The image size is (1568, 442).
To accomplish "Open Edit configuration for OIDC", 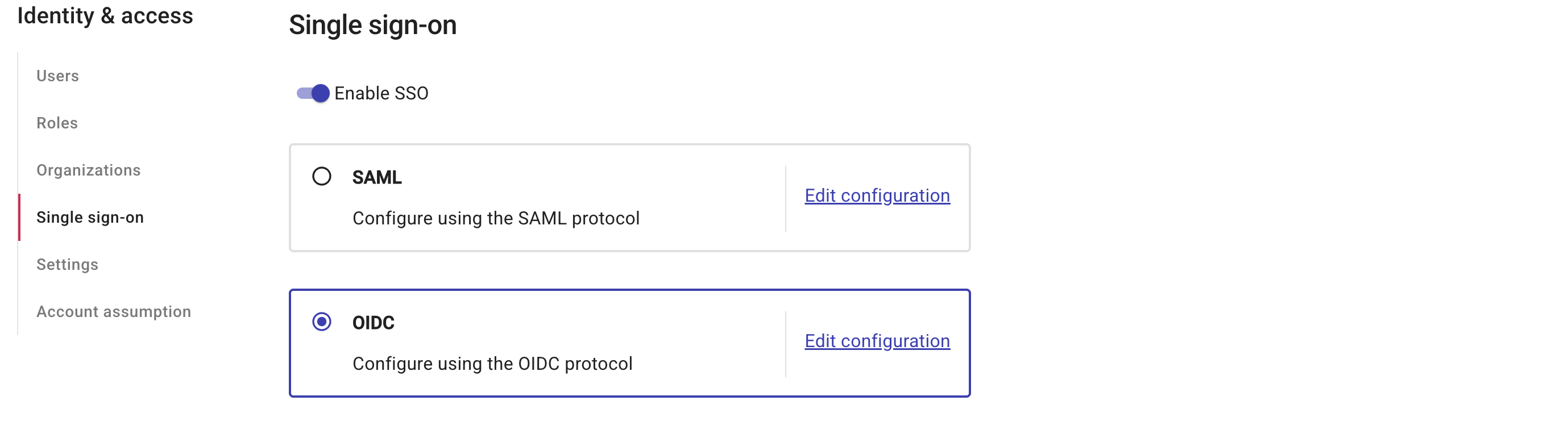I will (x=877, y=341).
